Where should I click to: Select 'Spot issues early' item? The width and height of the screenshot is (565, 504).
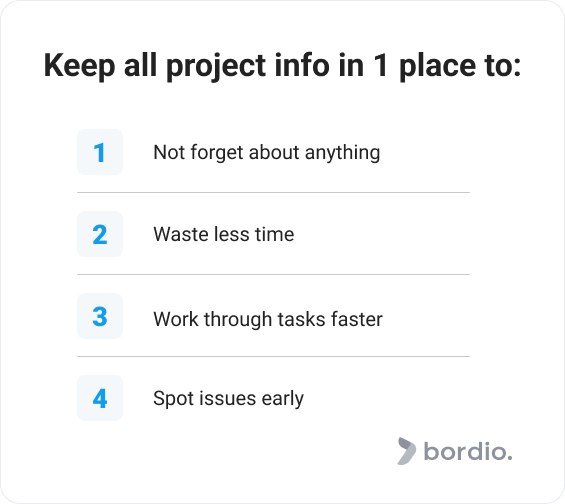point(228,399)
